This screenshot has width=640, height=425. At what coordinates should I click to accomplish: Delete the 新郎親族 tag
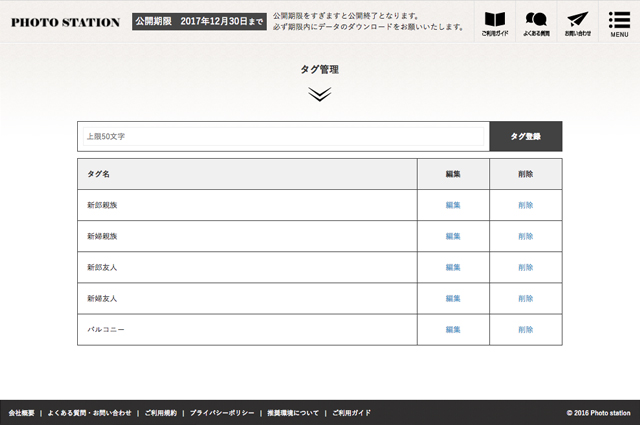525,205
